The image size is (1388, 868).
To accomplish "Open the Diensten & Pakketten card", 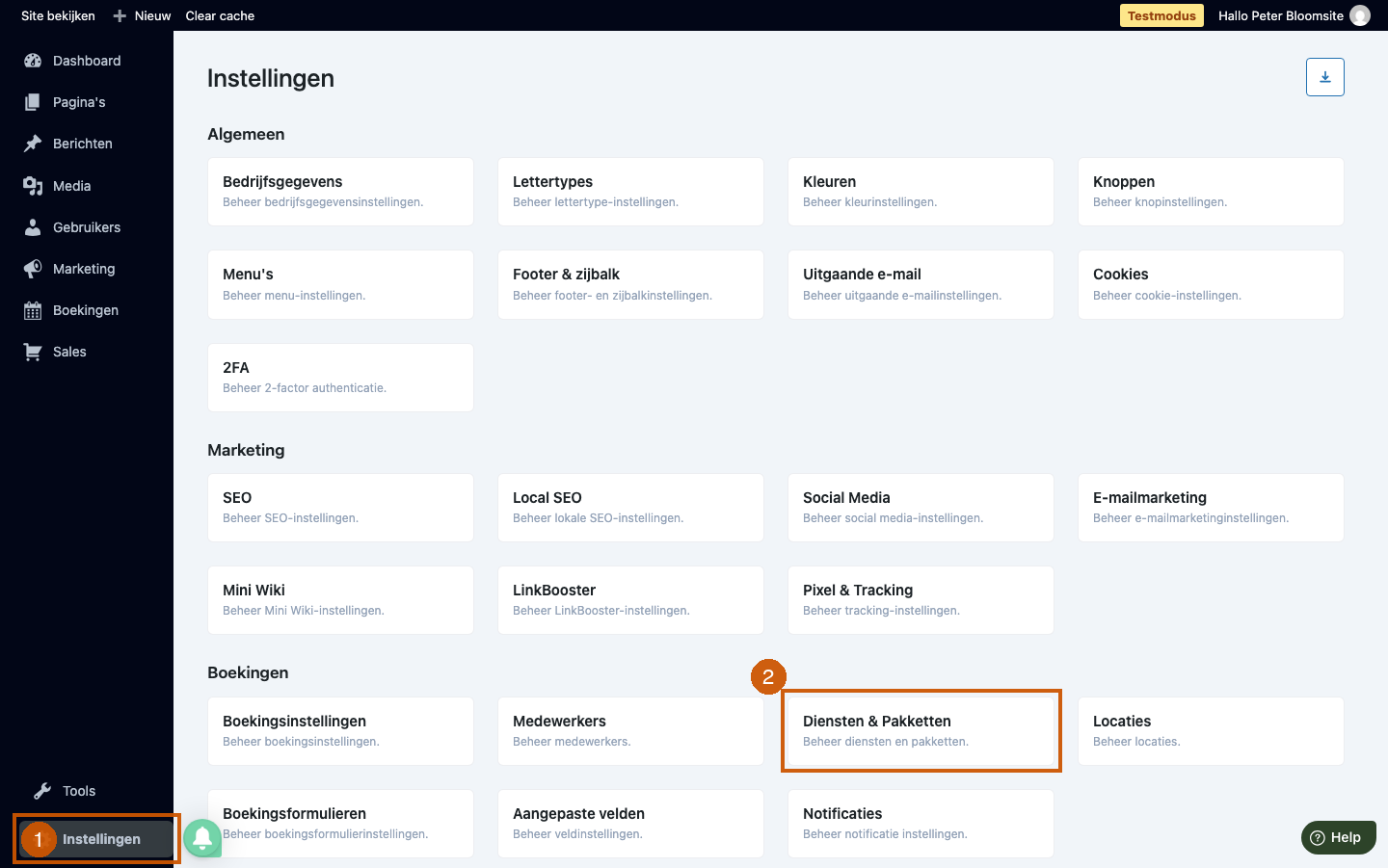I will coord(921,731).
